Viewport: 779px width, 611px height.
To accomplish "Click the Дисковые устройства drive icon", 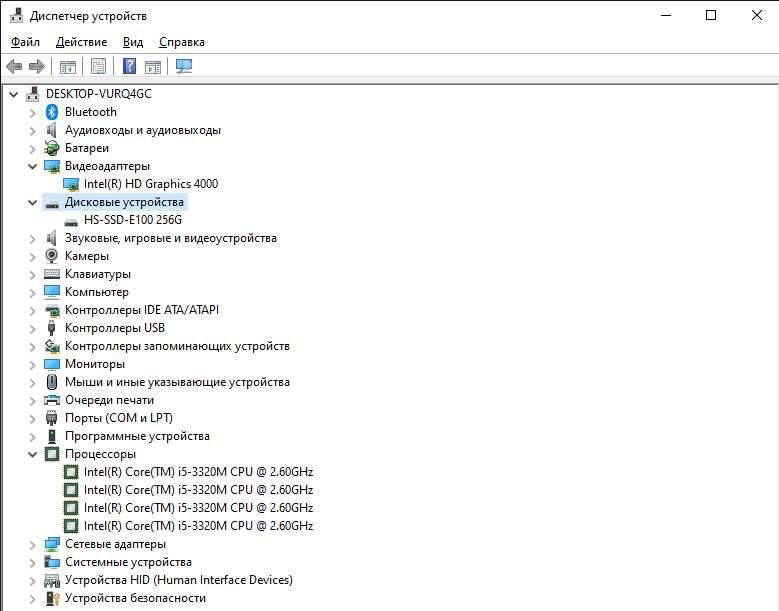I will [x=52, y=203].
